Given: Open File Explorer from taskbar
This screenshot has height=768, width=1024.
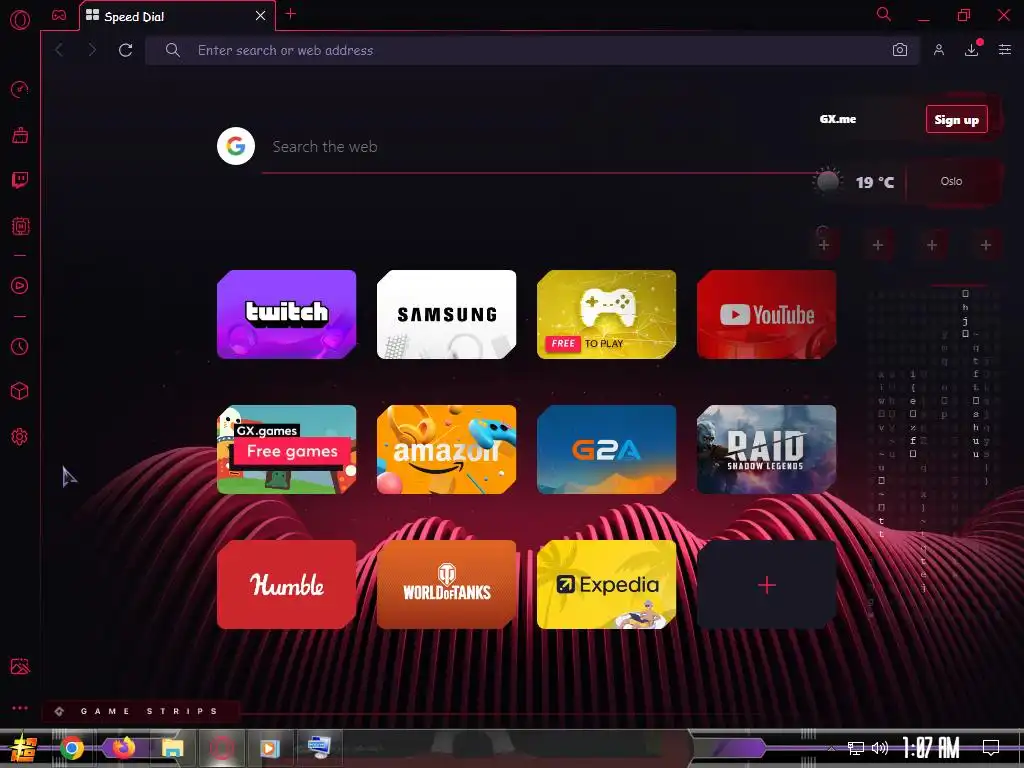Looking at the screenshot, I should tap(172, 748).
